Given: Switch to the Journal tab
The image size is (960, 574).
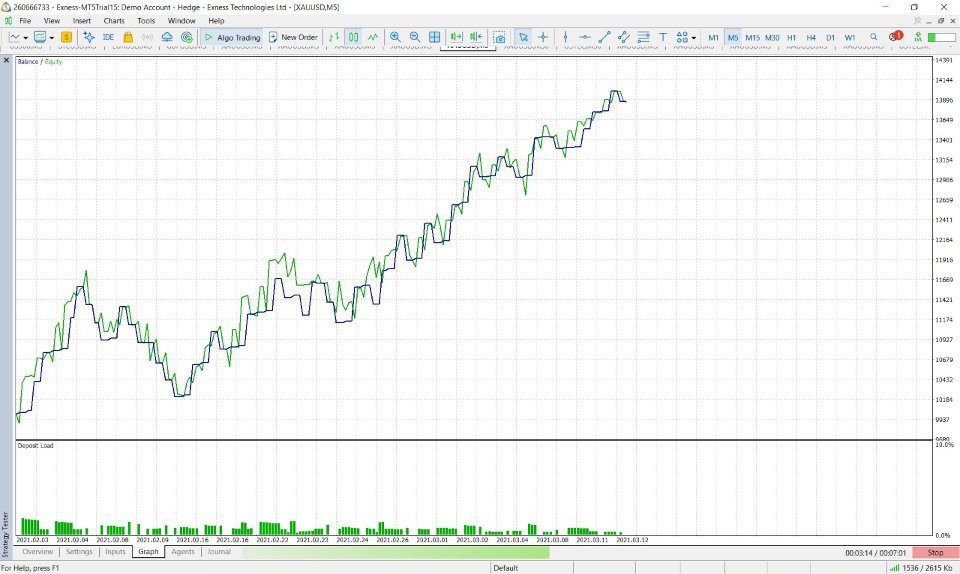Looking at the screenshot, I should tap(219, 552).
